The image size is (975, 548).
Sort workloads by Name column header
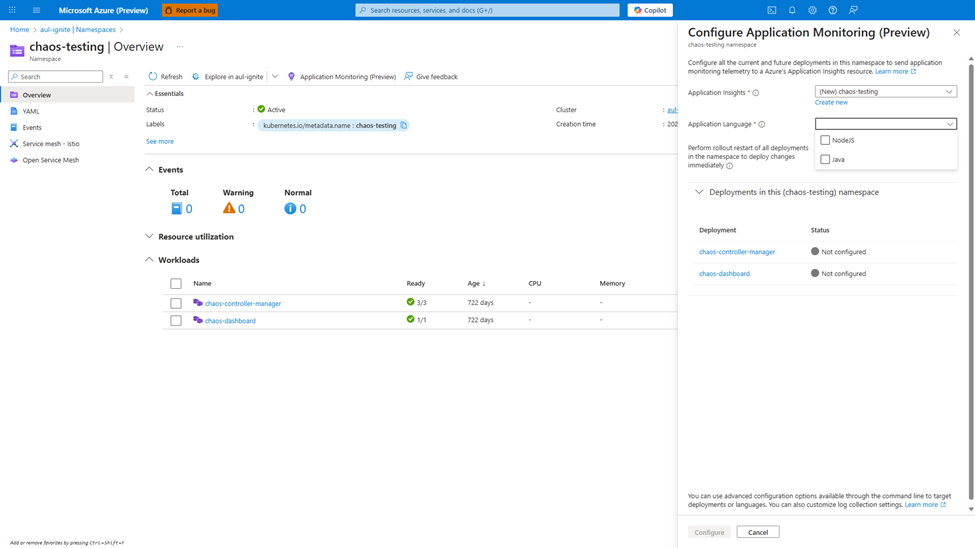202,283
